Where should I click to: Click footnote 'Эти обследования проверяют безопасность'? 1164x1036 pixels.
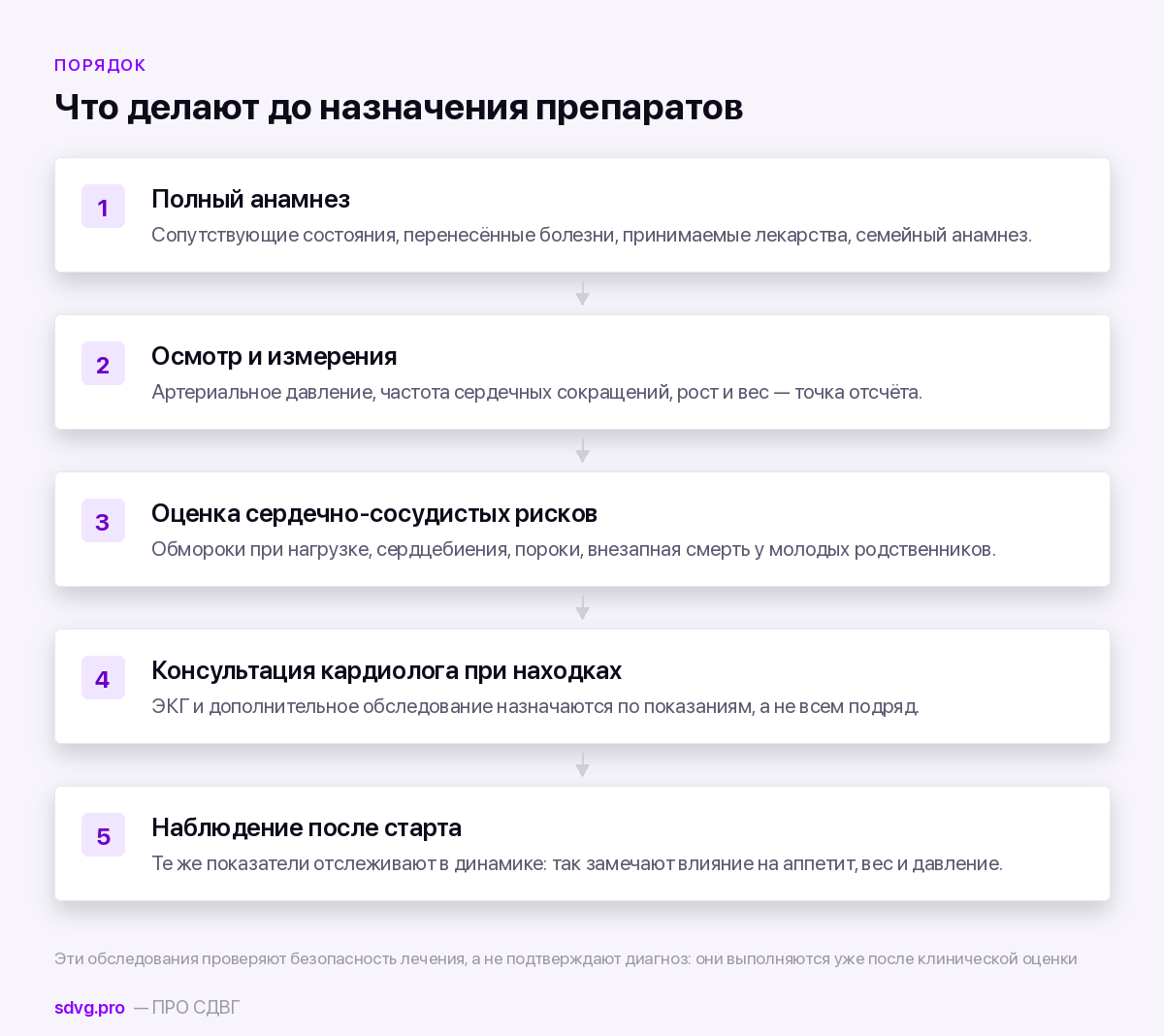(566, 958)
